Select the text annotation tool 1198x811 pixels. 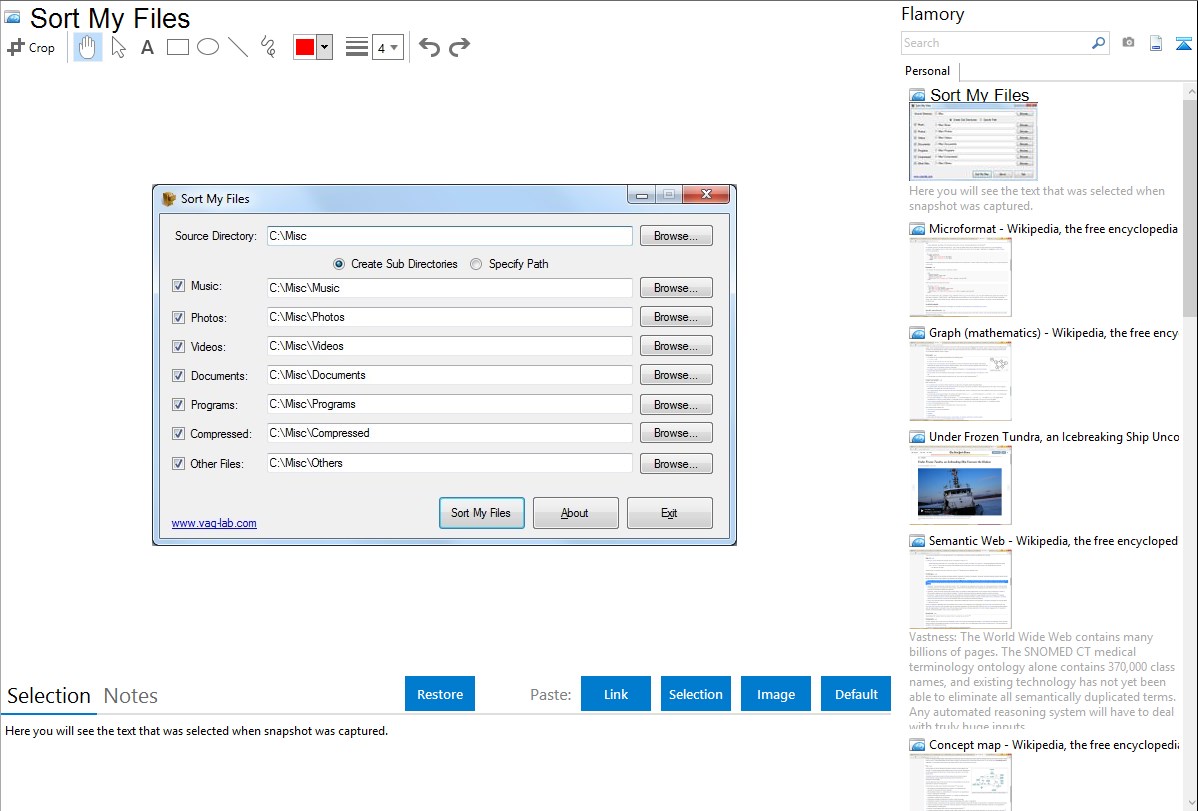point(147,47)
